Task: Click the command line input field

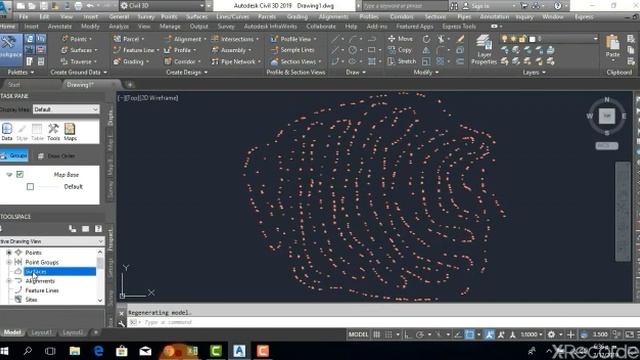Action: point(384,322)
